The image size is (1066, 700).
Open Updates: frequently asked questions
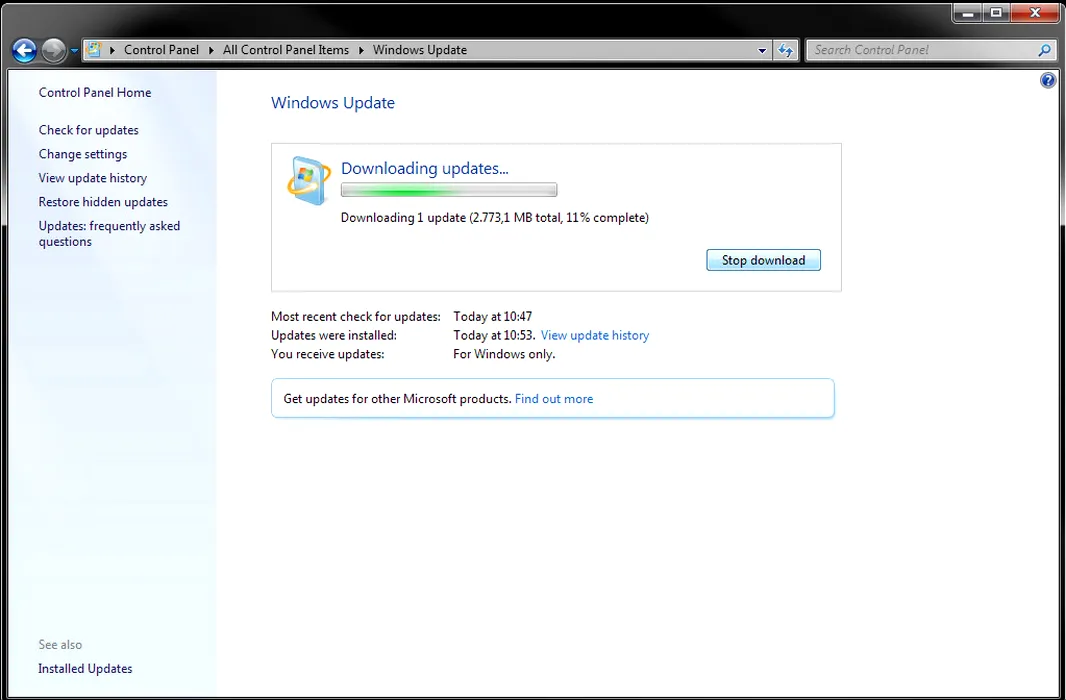click(x=109, y=234)
